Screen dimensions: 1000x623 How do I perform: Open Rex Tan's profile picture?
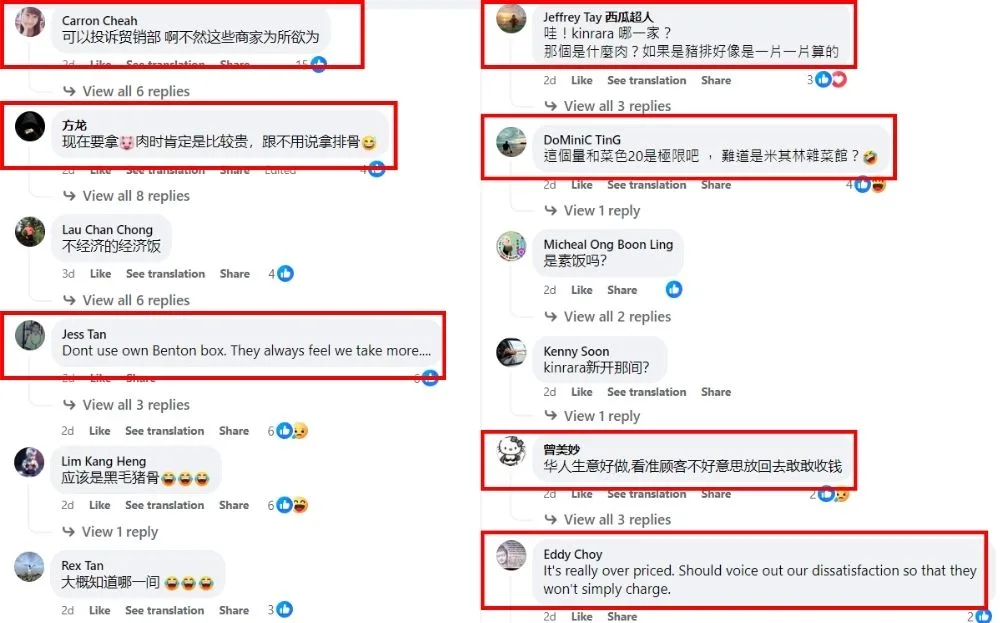29,567
